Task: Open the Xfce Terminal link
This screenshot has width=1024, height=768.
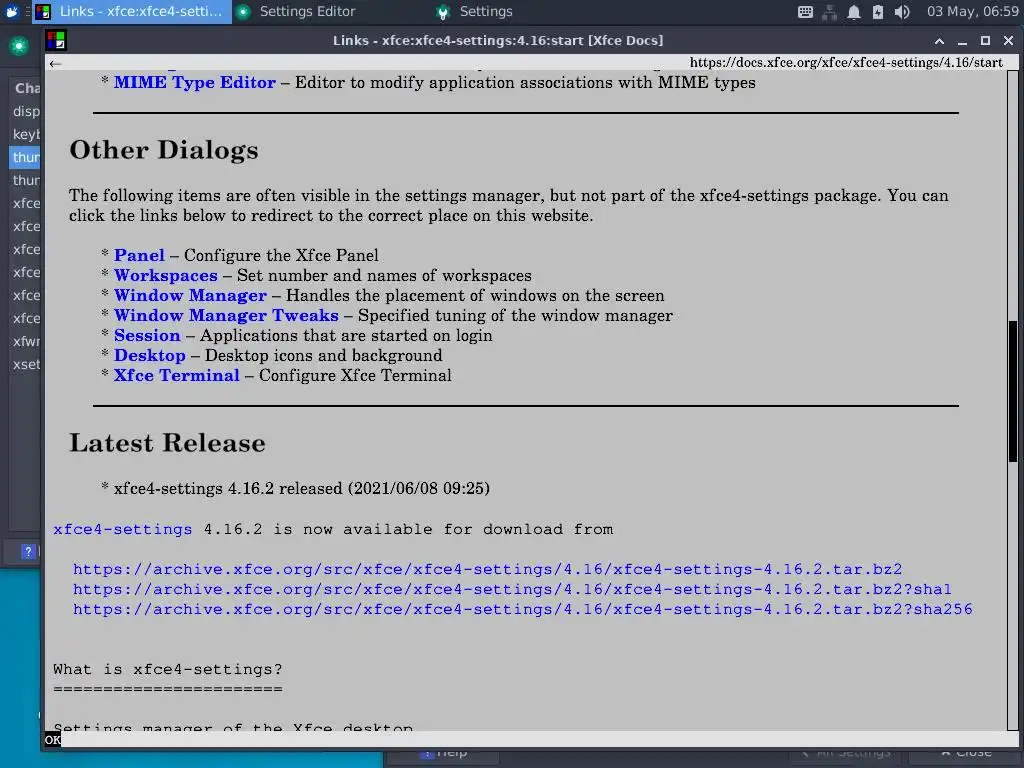Action: [176, 376]
